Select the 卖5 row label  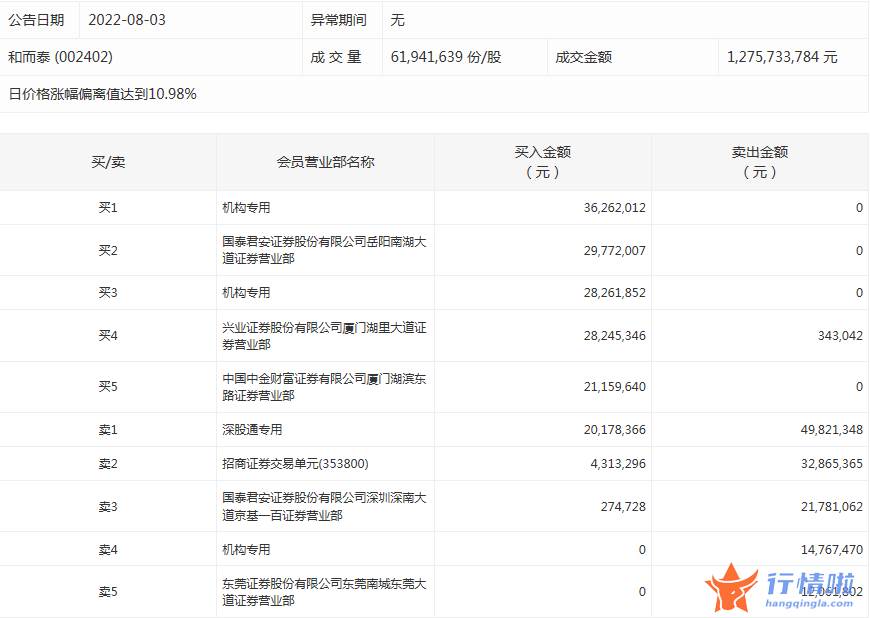tap(108, 592)
